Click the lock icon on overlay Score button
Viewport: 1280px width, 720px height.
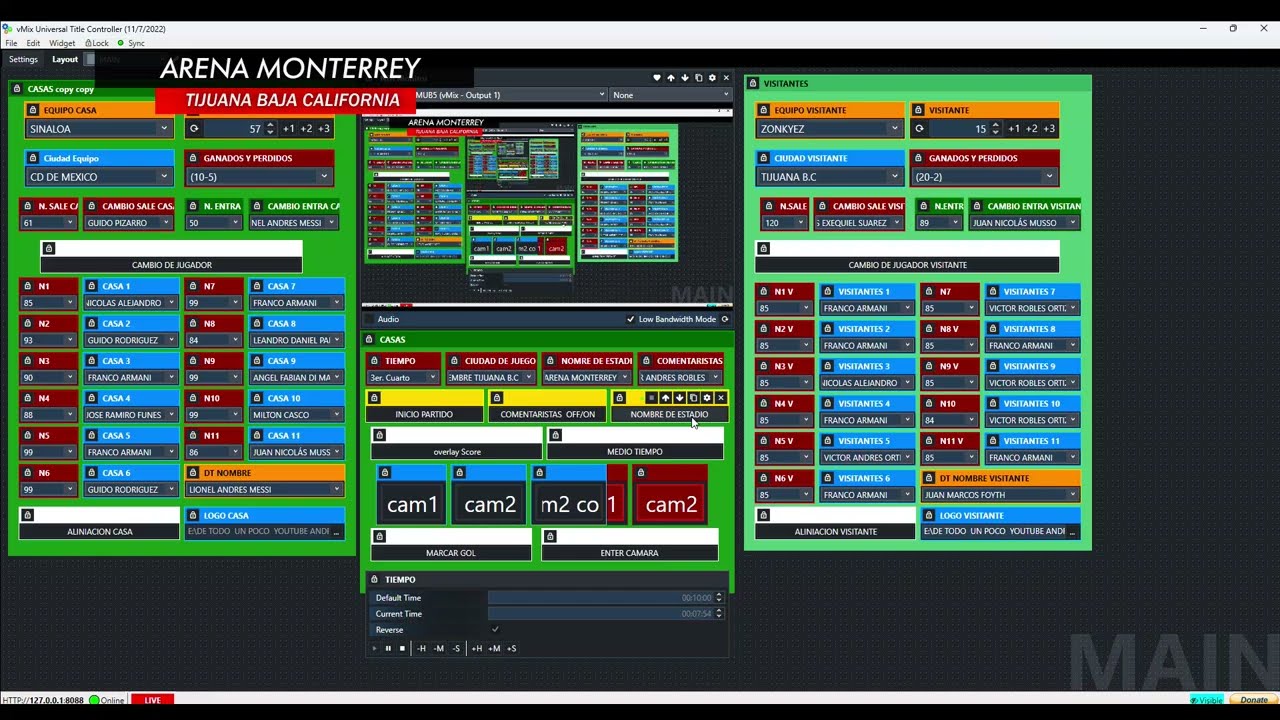click(380, 435)
